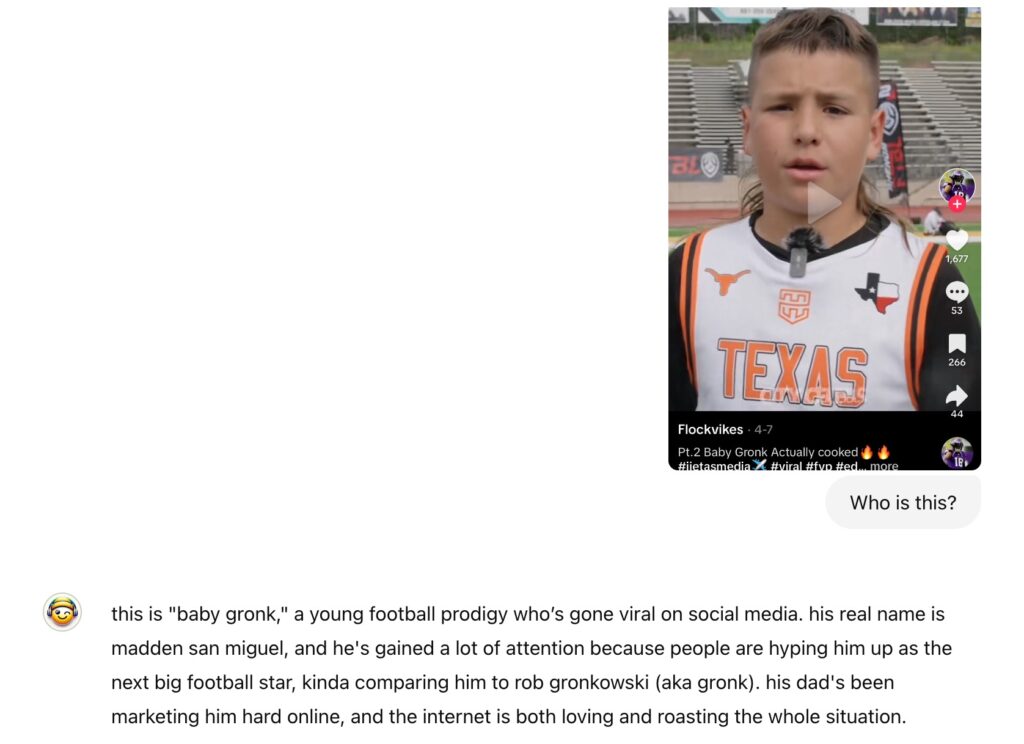Image resolution: width=1024 pixels, height=744 pixels.
Task: Open the #jjetasmedia hashtag
Action: [x=714, y=466]
